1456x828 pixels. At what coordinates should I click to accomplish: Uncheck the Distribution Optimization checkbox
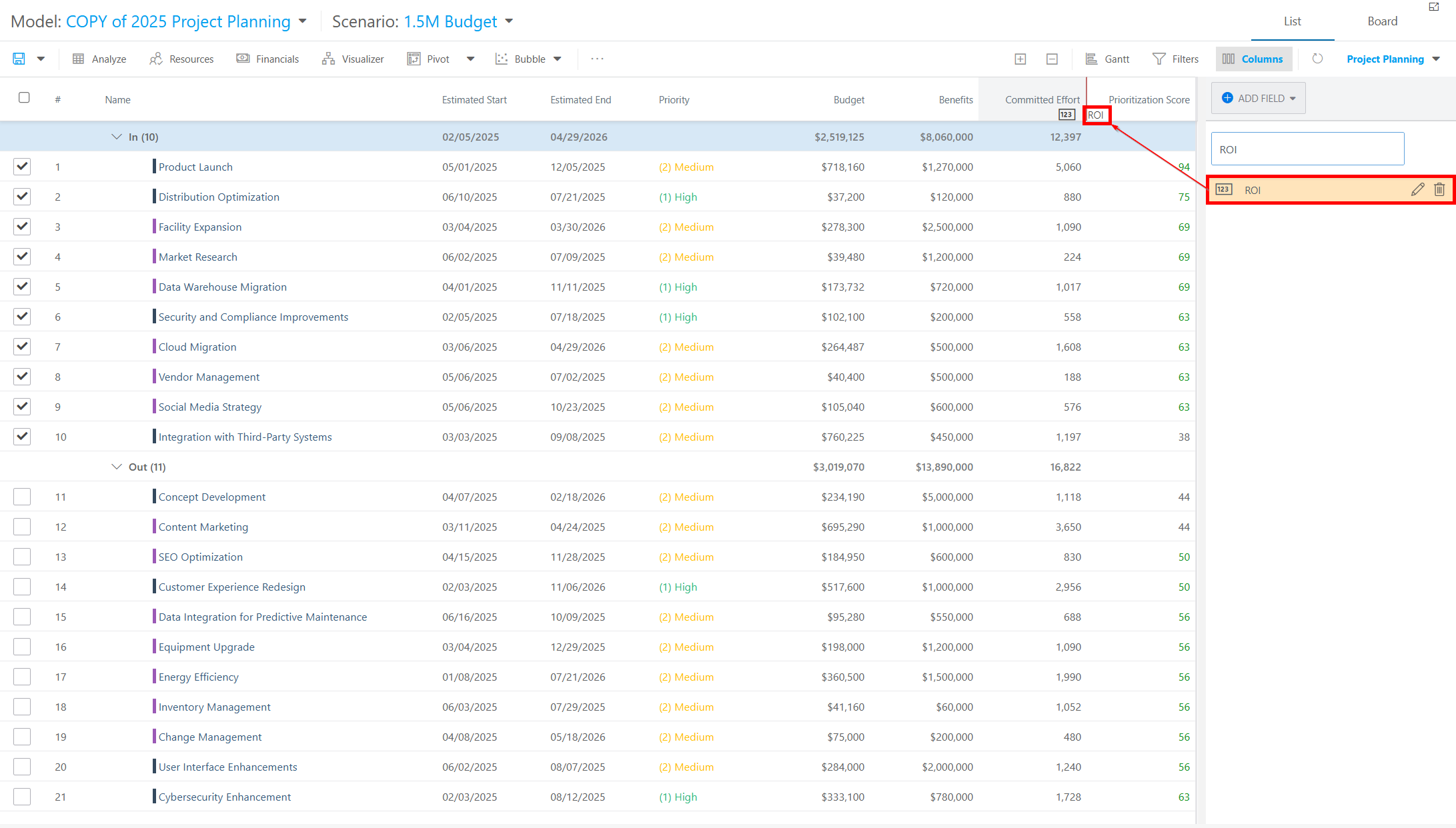pyautogui.click(x=22, y=196)
